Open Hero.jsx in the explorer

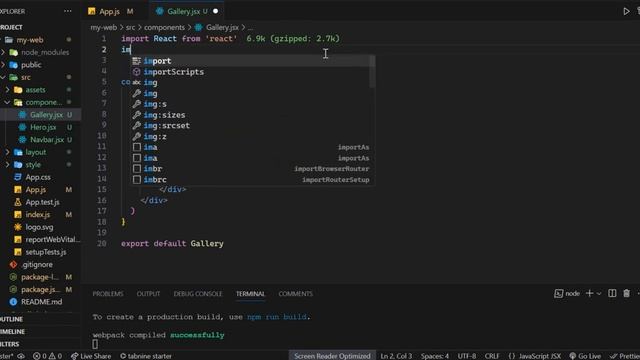pyautogui.click(x=43, y=127)
